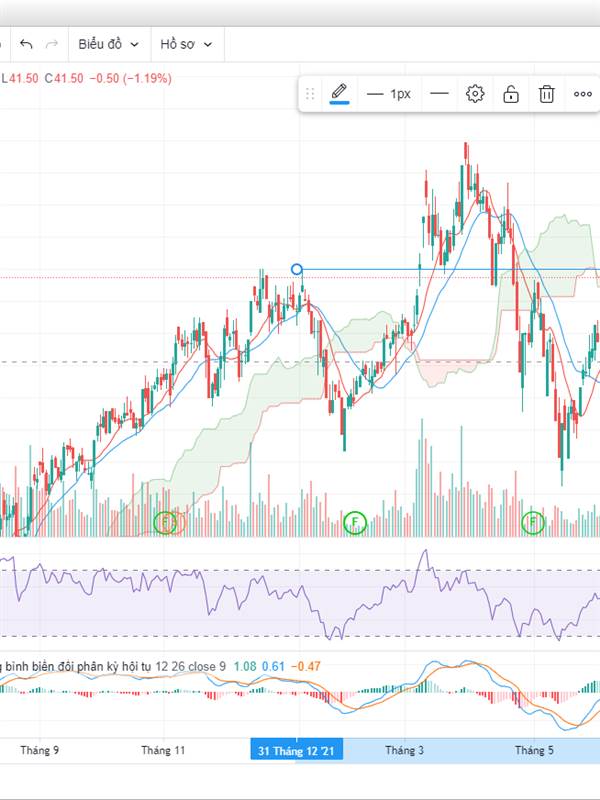
Task: Open drawing settings gear icon
Action: coord(475,94)
